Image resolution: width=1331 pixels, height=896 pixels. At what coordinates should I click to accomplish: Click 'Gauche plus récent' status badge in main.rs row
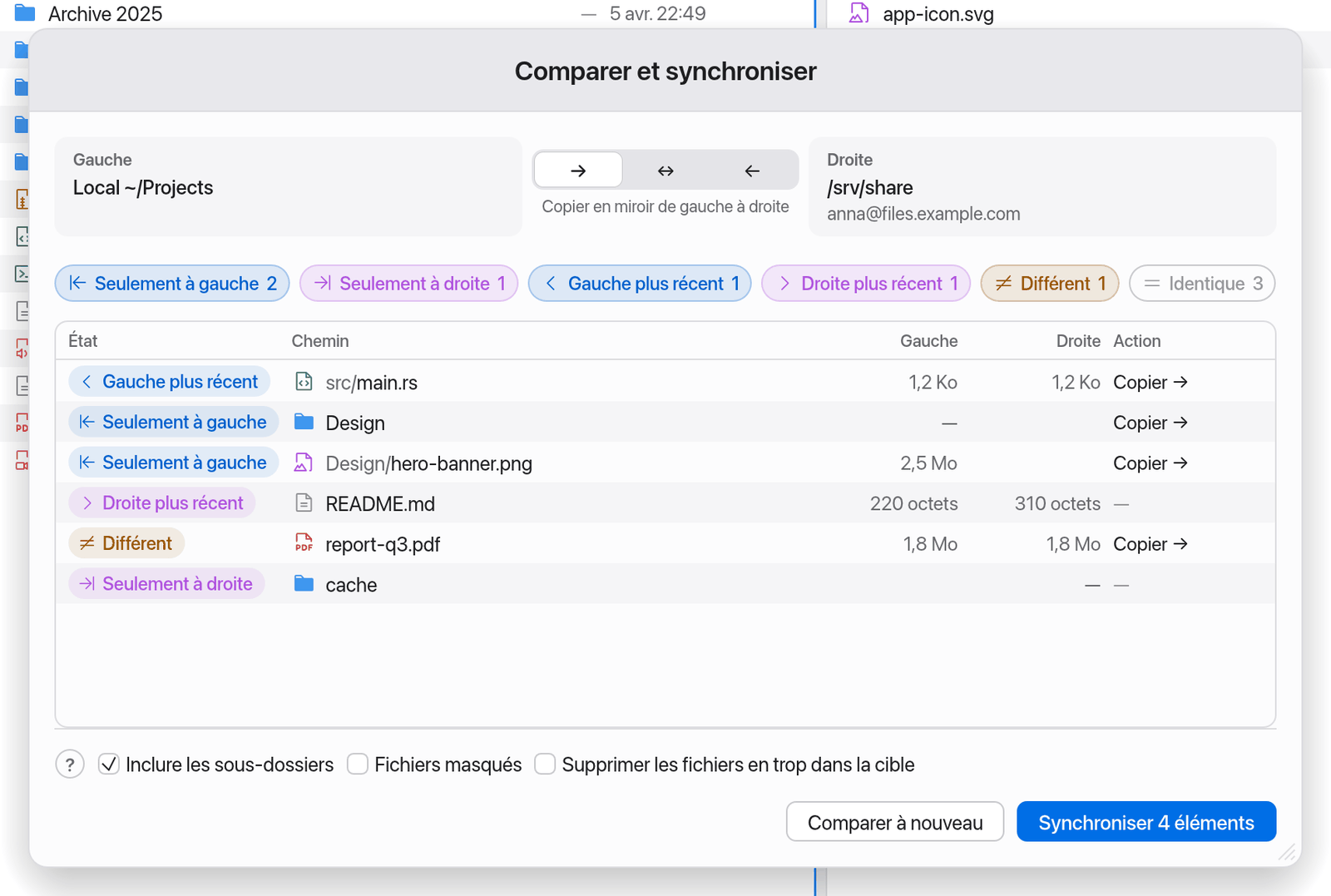169,382
